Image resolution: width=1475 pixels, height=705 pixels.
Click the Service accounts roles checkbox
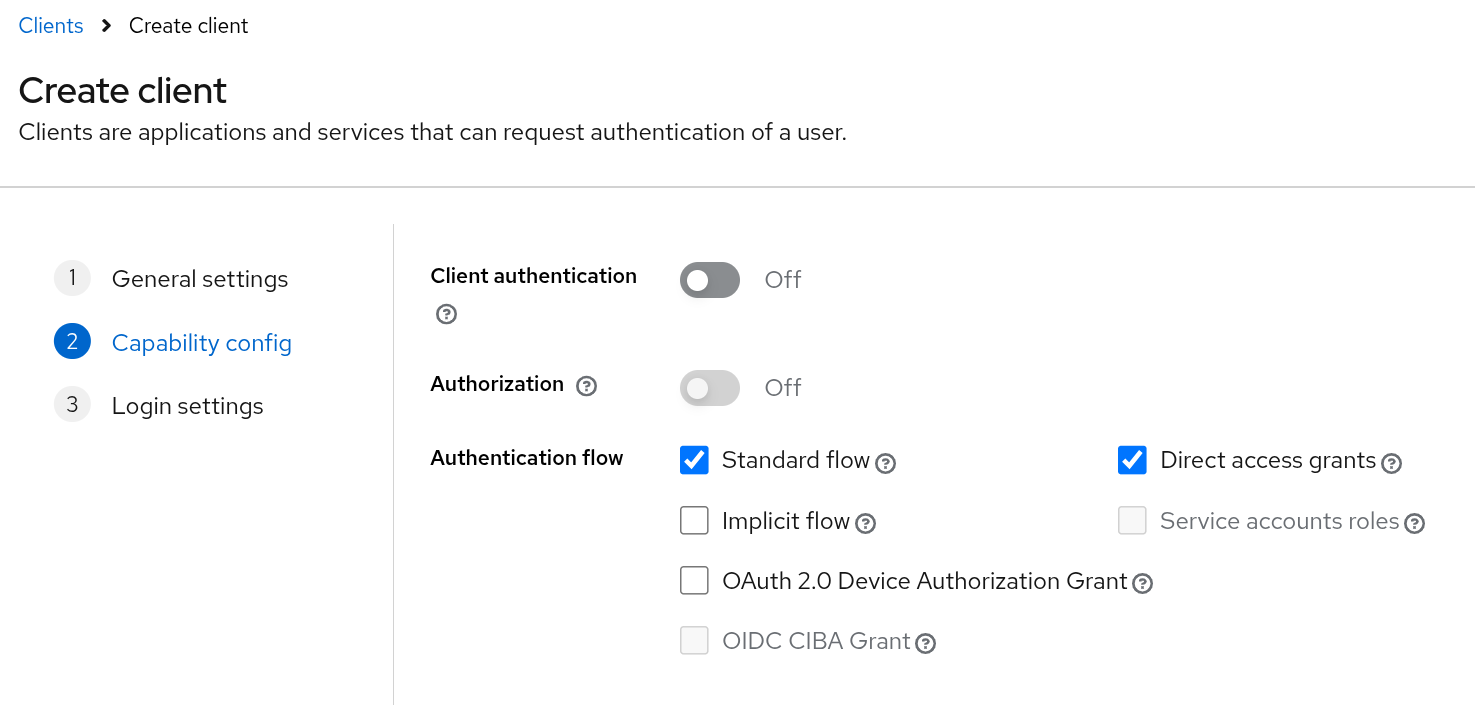pyautogui.click(x=1132, y=521)
